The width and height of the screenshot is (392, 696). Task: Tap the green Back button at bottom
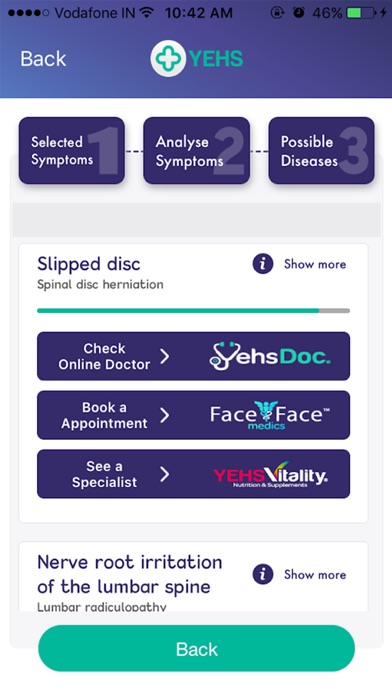click(197, 649)
